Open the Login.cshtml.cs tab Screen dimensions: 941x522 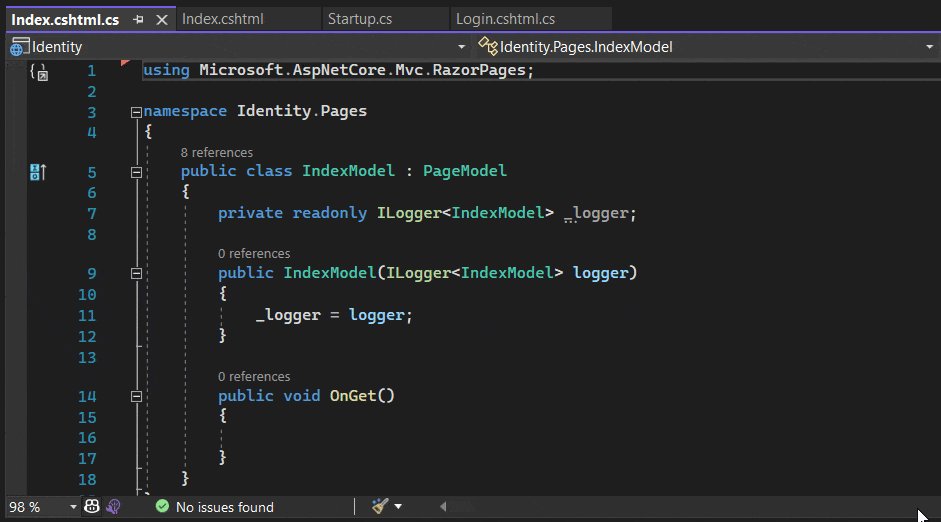[x=505, y=19]
